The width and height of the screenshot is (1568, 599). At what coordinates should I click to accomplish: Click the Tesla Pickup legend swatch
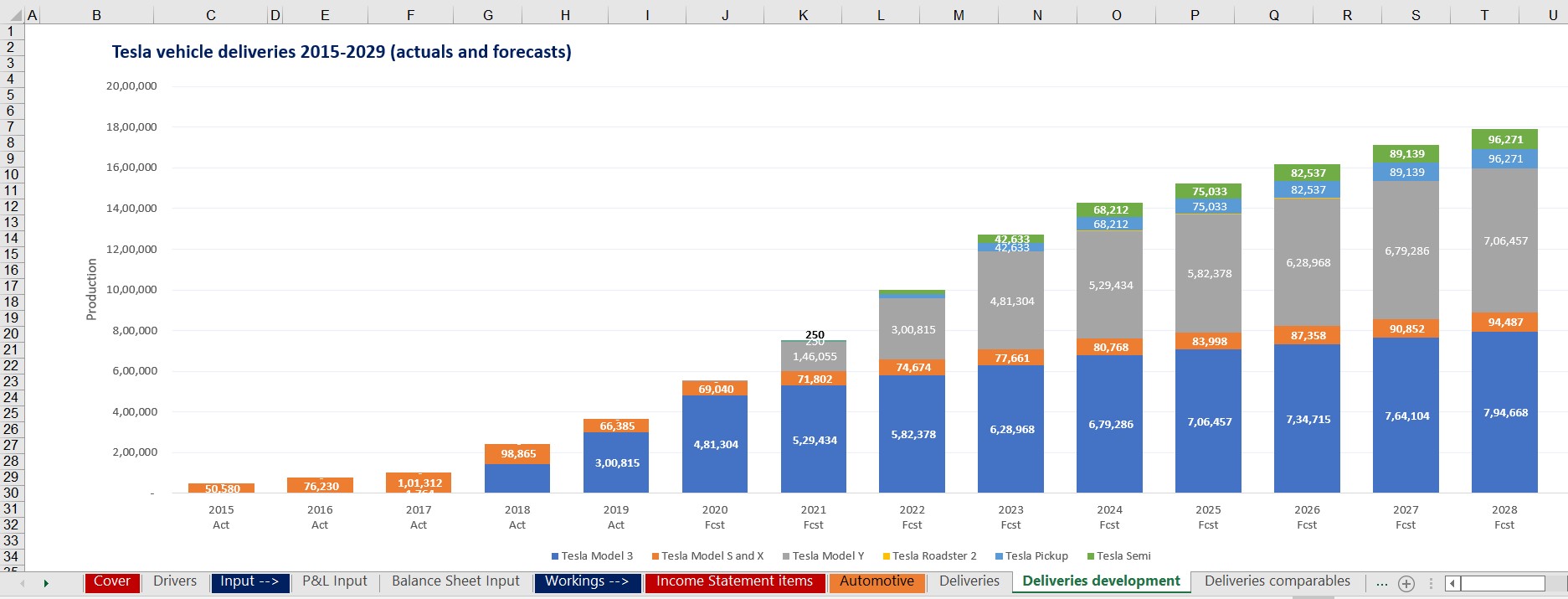point(999,556)
